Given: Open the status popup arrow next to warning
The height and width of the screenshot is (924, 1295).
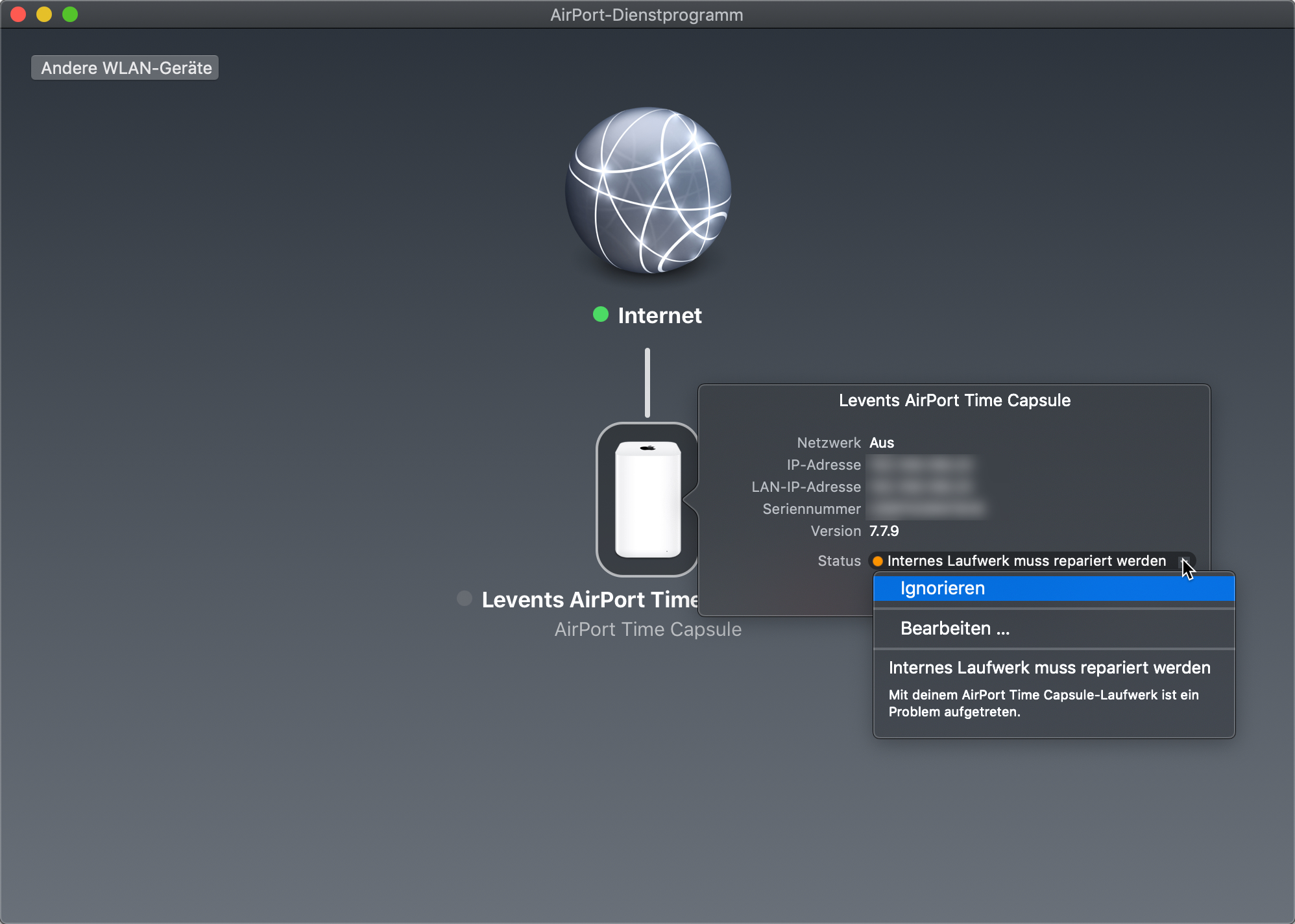Looking at the screenshot, I should click(1184, 561).
